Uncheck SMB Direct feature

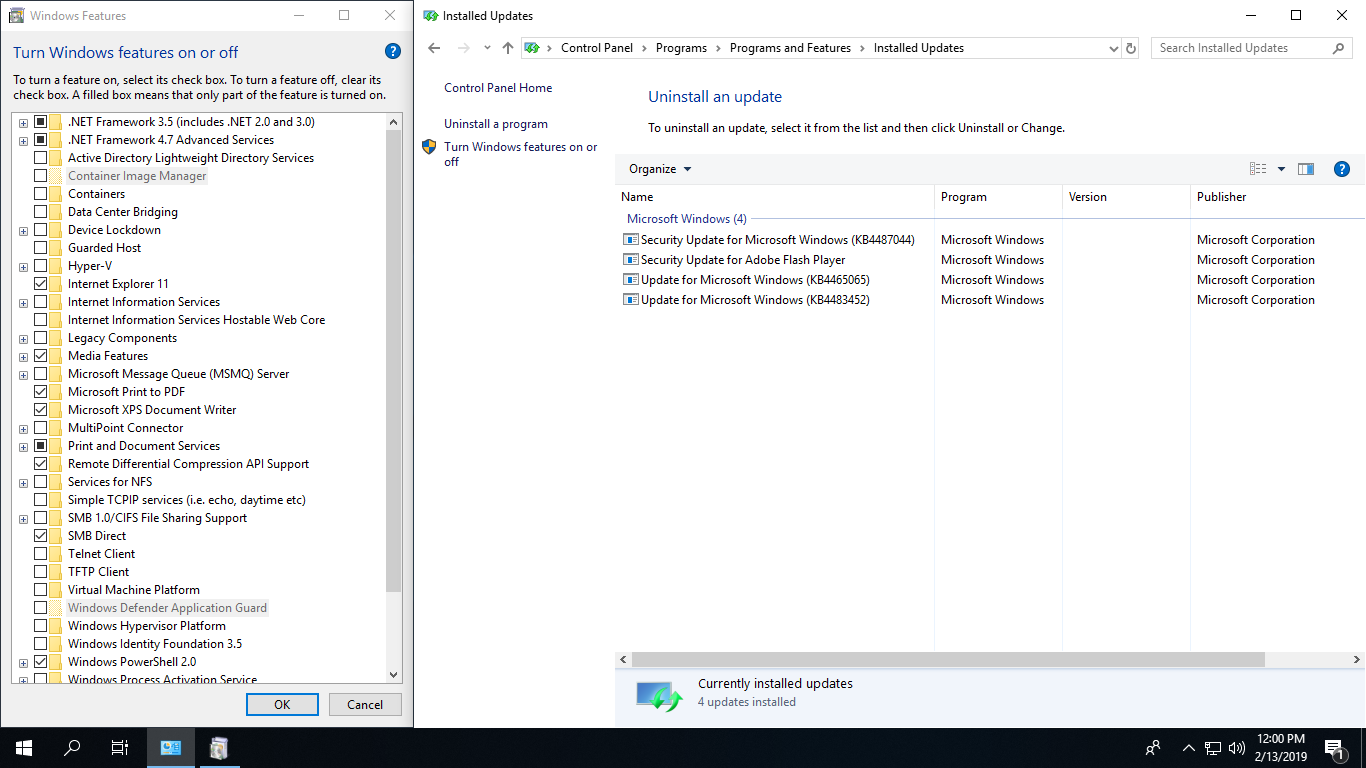[x=41, y=536]
